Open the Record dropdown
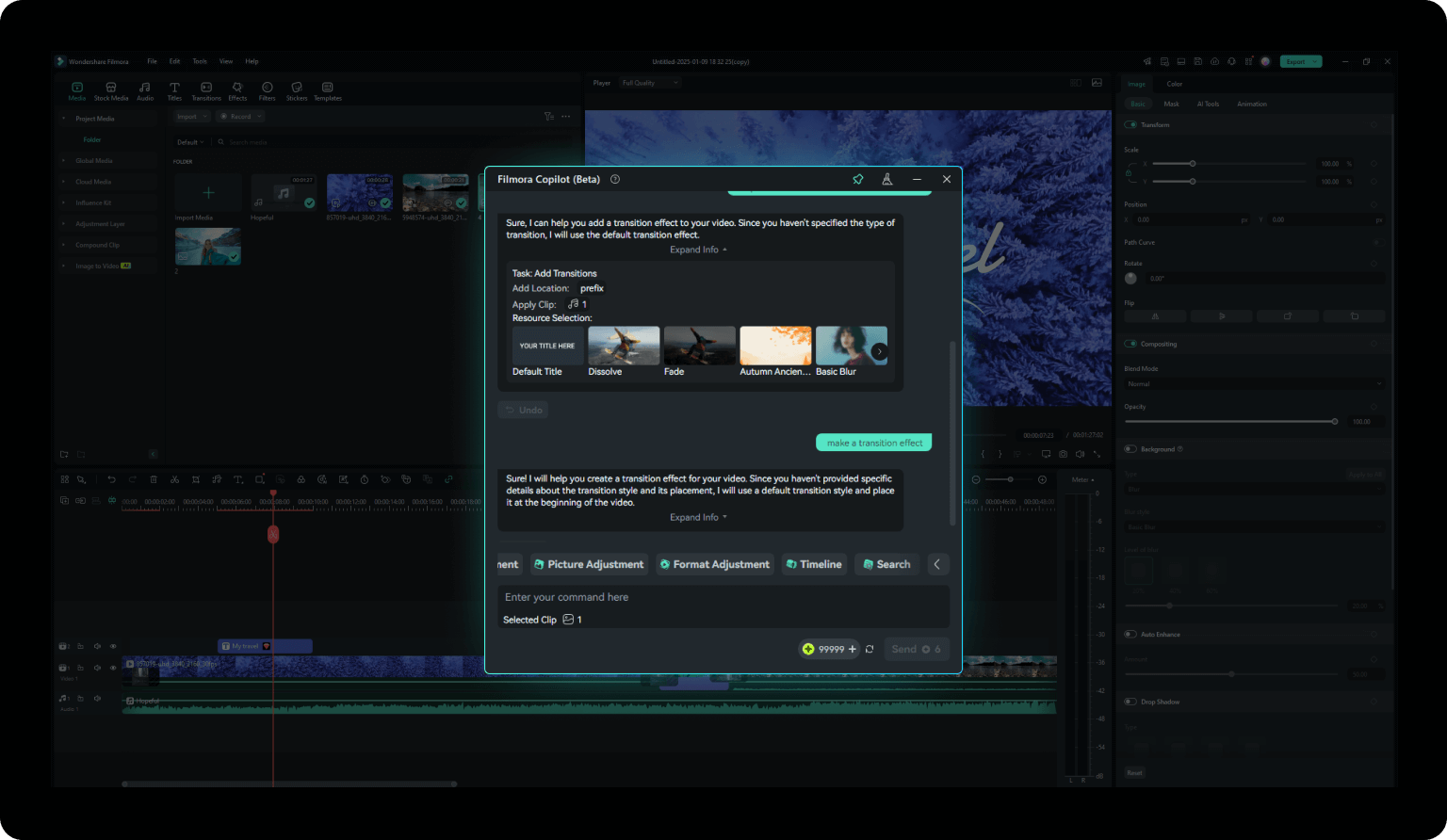This screenshot has height=840, width=1447. click(241, 117)
